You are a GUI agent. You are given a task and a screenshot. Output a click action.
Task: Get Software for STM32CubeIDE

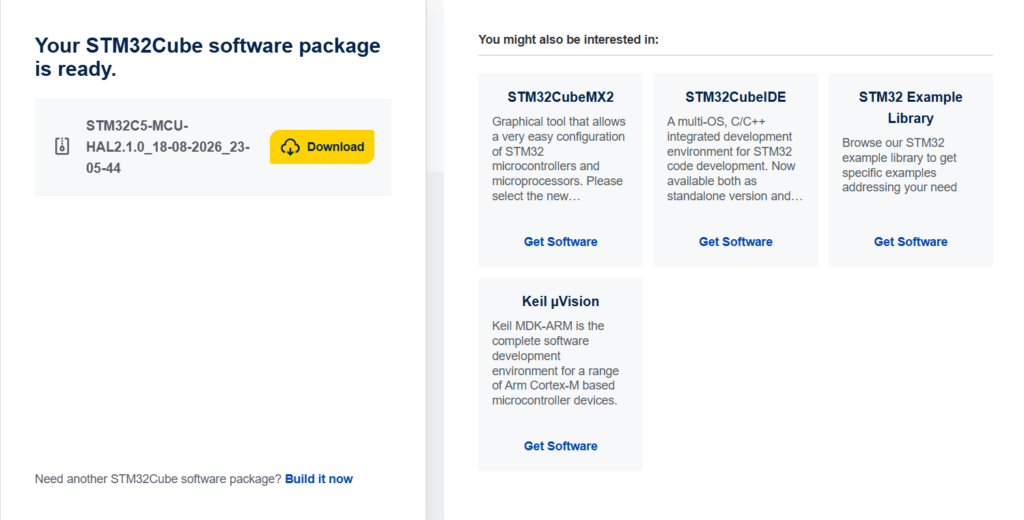[x=735, y=242]
